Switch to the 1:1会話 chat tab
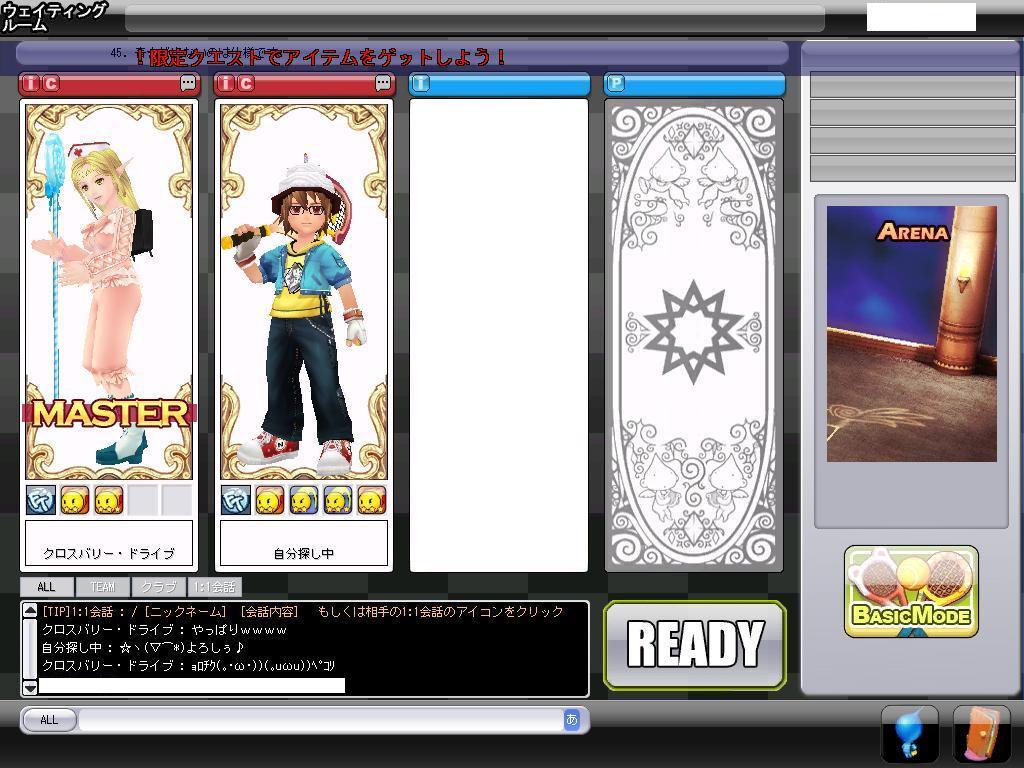 point(214,587)
